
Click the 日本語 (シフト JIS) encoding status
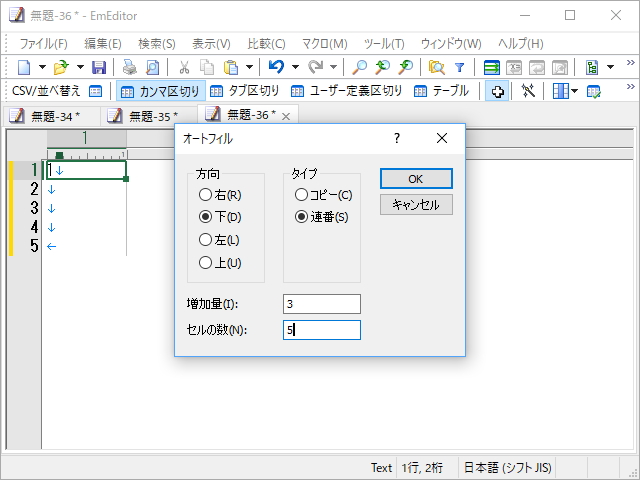pos(507,467)
